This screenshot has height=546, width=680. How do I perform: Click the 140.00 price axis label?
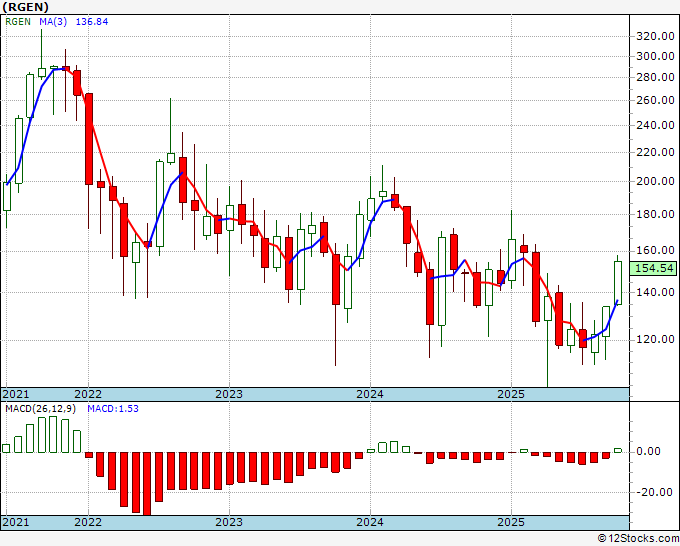tap(655, 292)
